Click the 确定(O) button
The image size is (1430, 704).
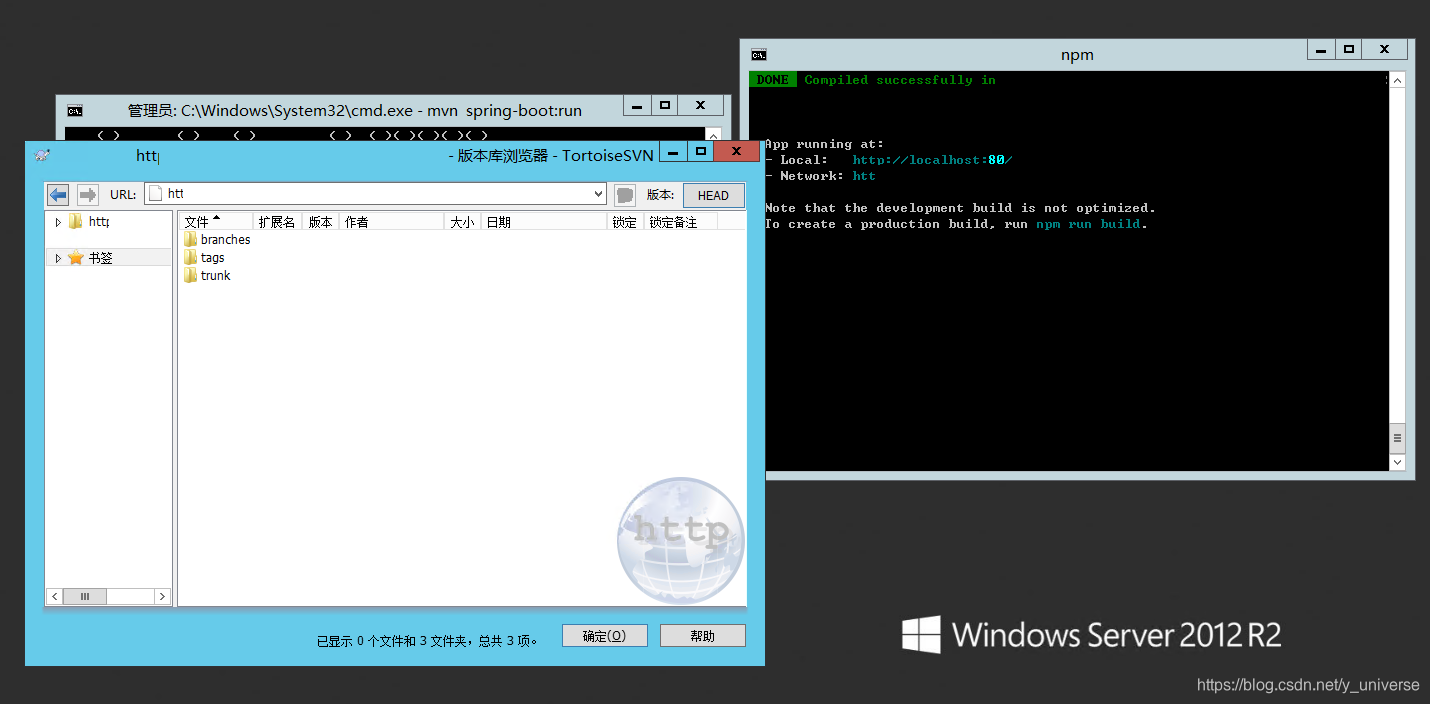tap(605, 636)
